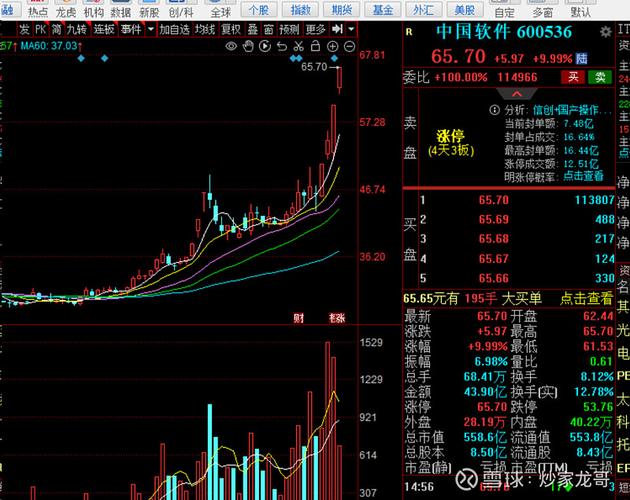Screen dimensions: 630x500
Task: Switch to the 美股 tab
Action: pyautogui.click(x=464, y=10)
